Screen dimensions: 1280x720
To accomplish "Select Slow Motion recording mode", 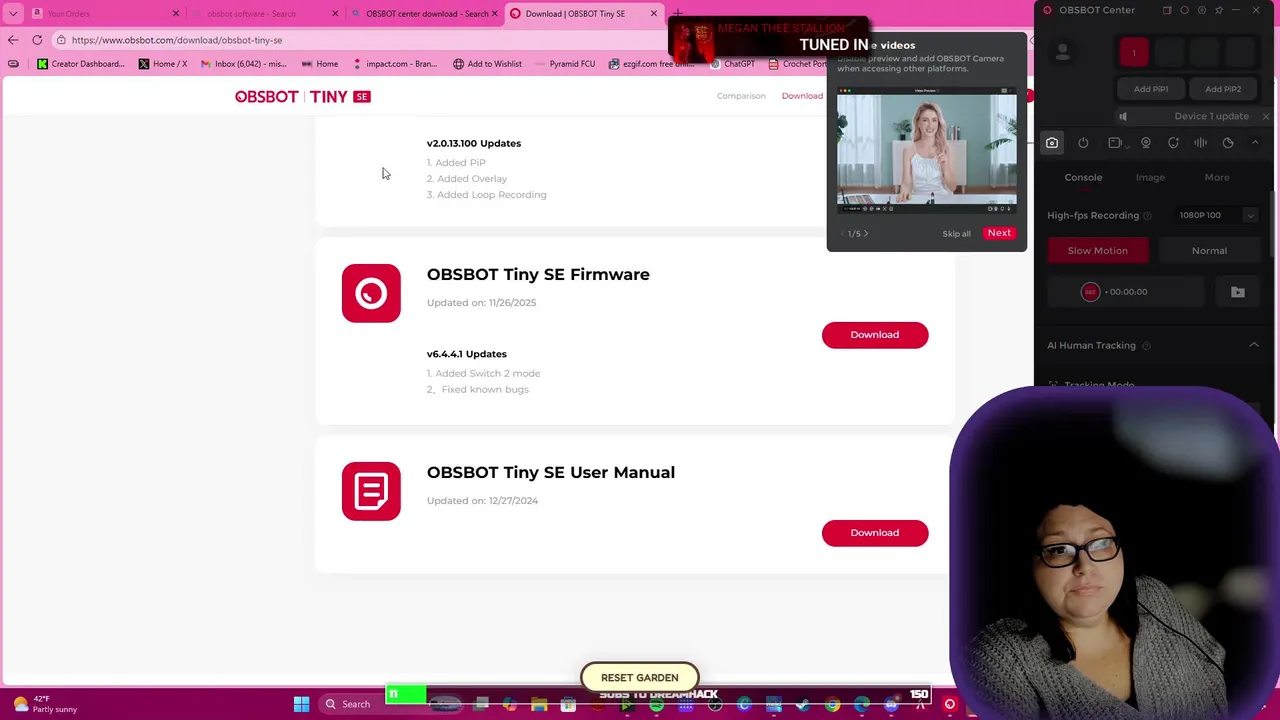I will tap(1098, 251).
